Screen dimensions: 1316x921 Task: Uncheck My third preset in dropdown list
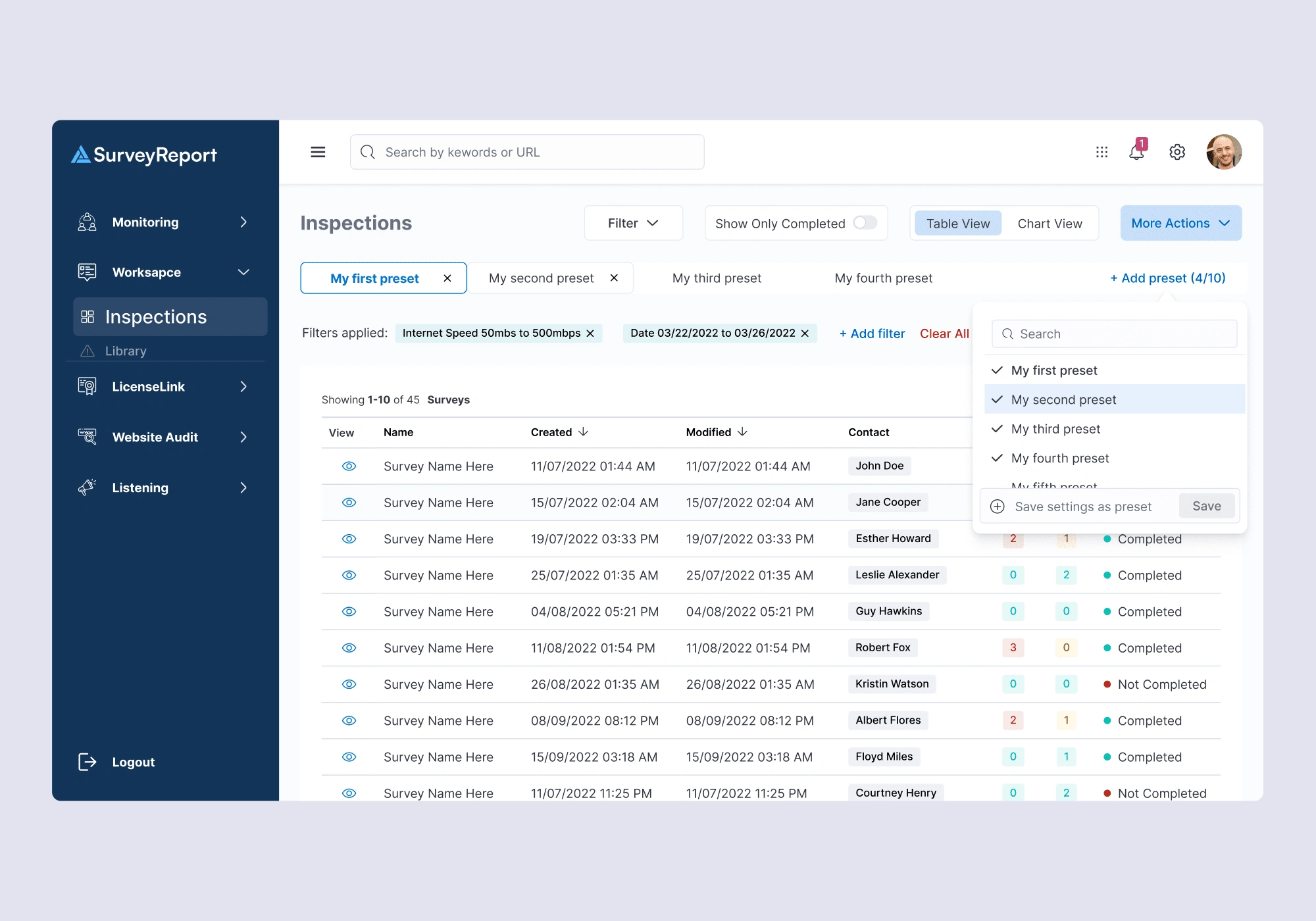tap(1115, 429)
